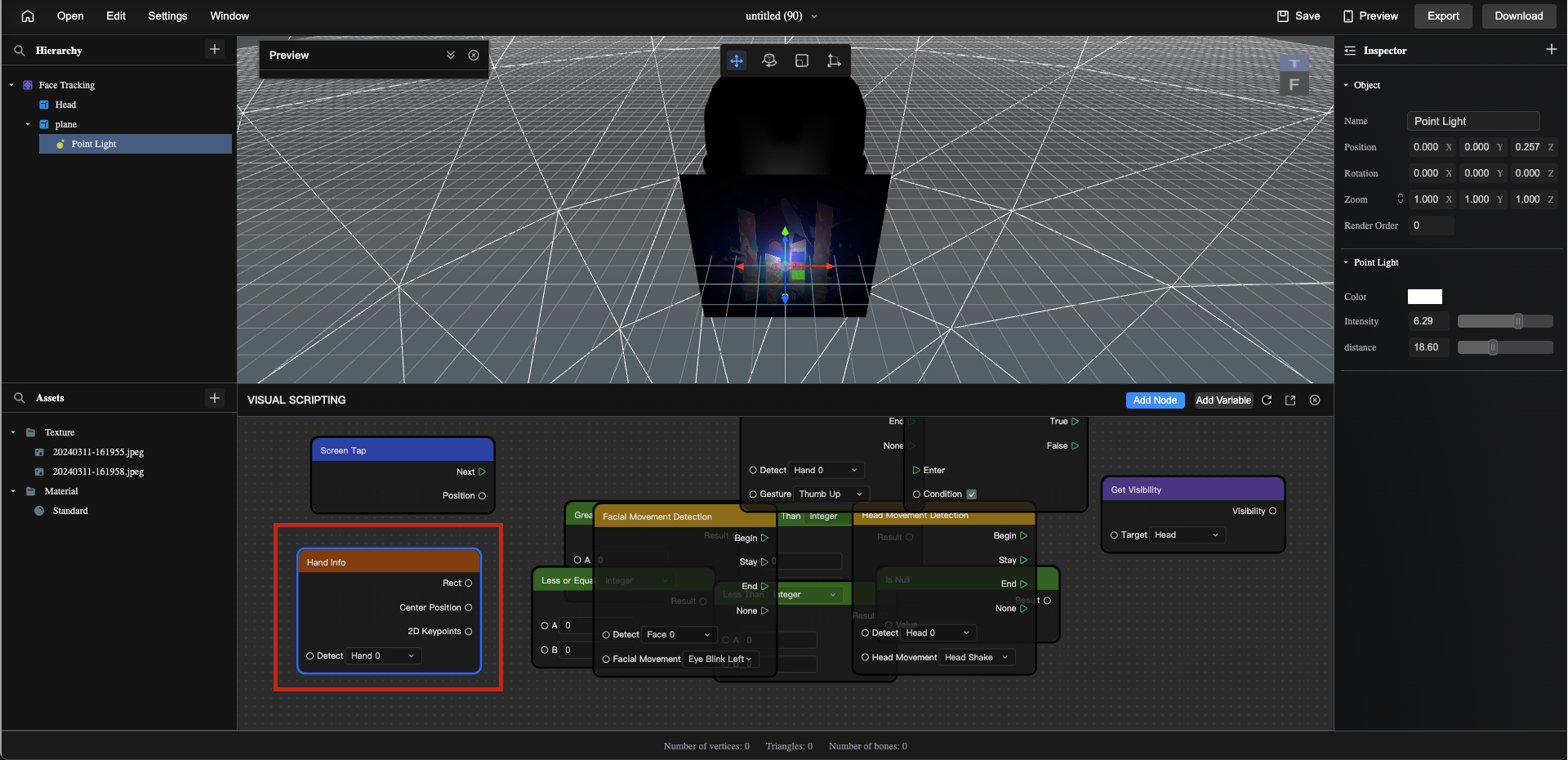Screen dimensions: 1568x760
Task: Close the visual scripting panel
Action: (x=1315, y=400)
